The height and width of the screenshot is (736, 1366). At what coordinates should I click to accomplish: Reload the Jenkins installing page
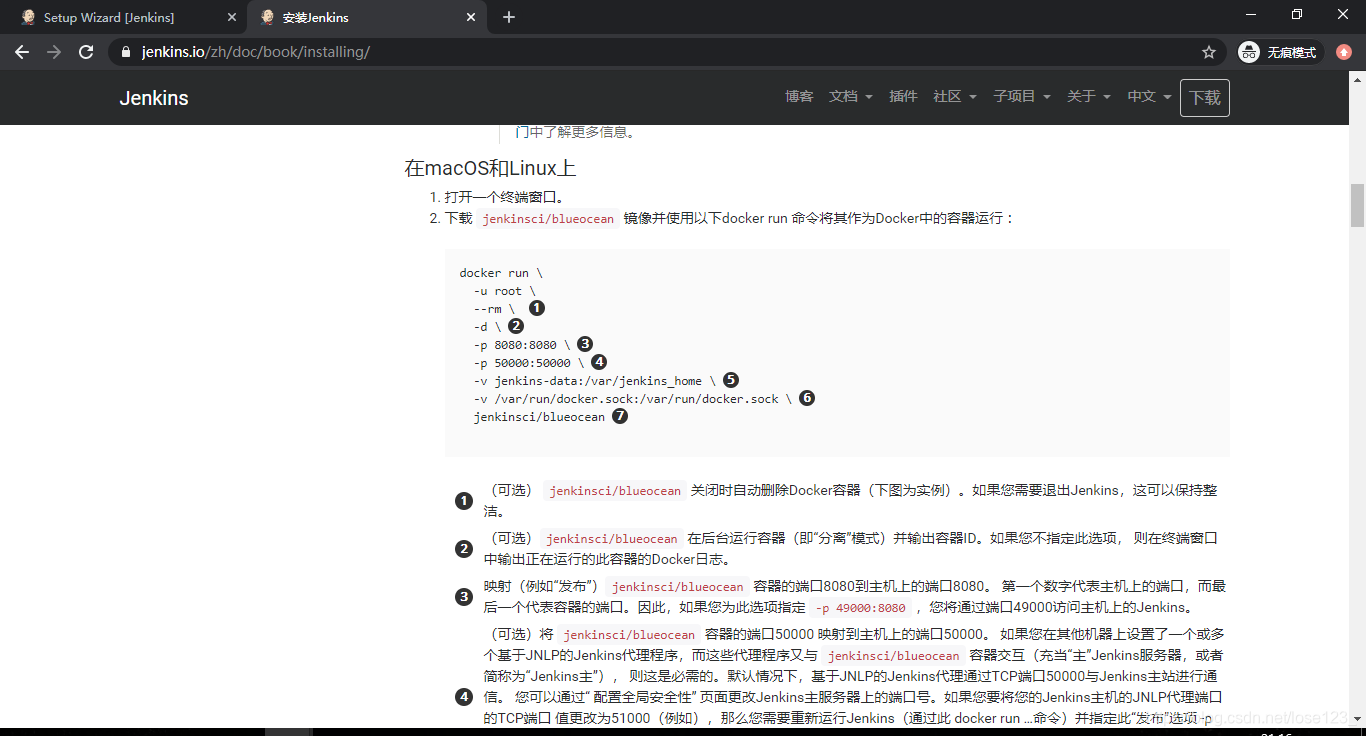coord(86,52)
